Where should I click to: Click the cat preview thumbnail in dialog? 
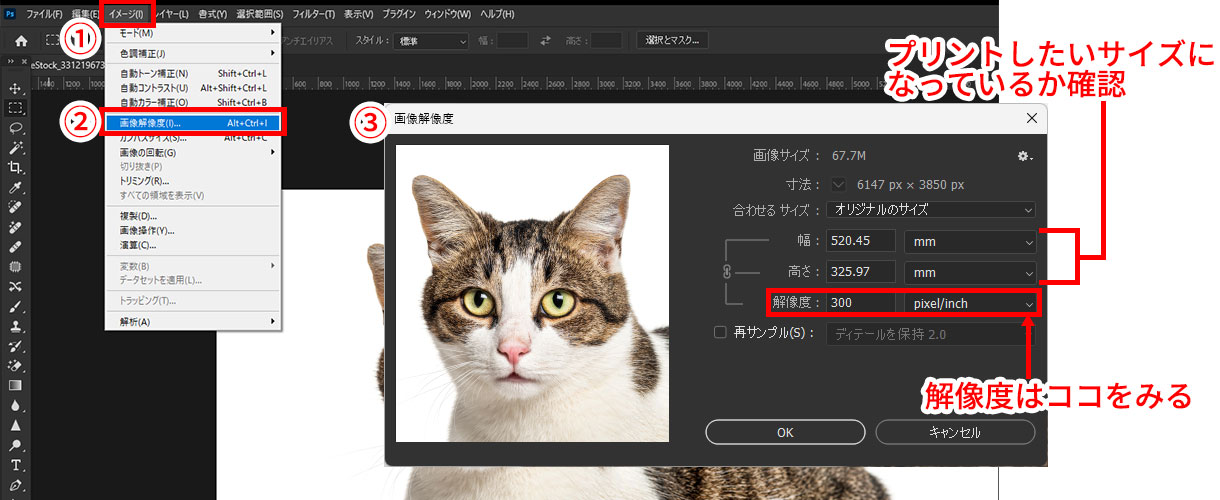[532, 293]
